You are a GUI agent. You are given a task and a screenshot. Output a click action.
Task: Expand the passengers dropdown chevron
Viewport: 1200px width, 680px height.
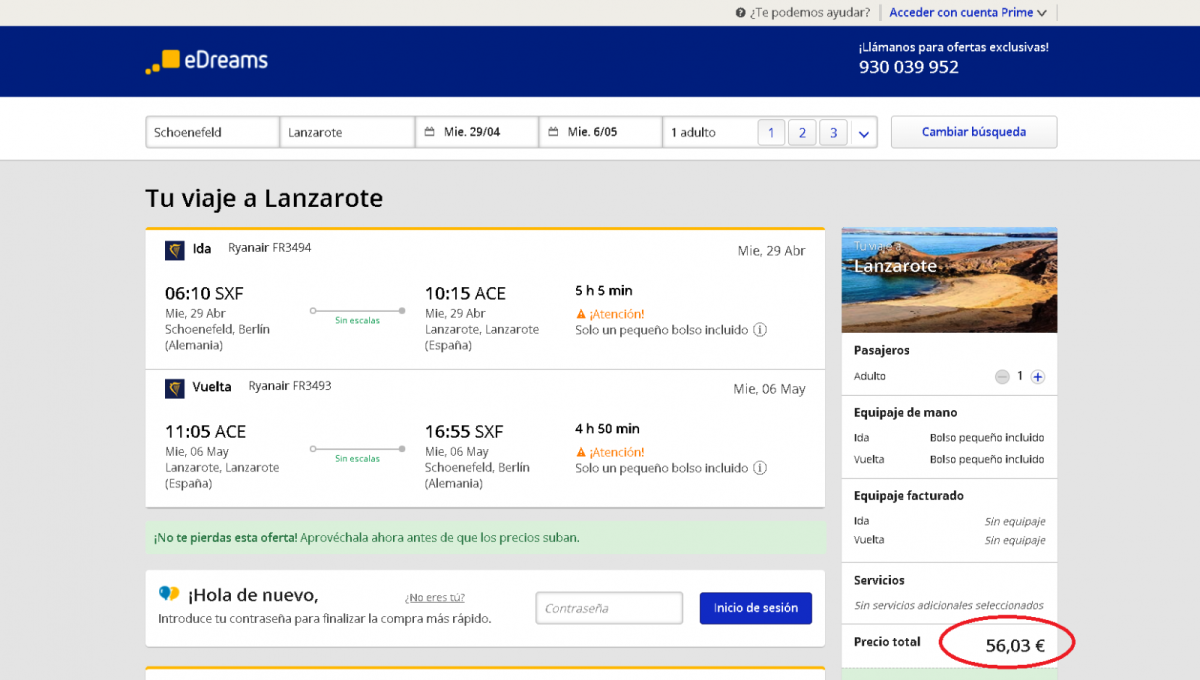[864, 133]
